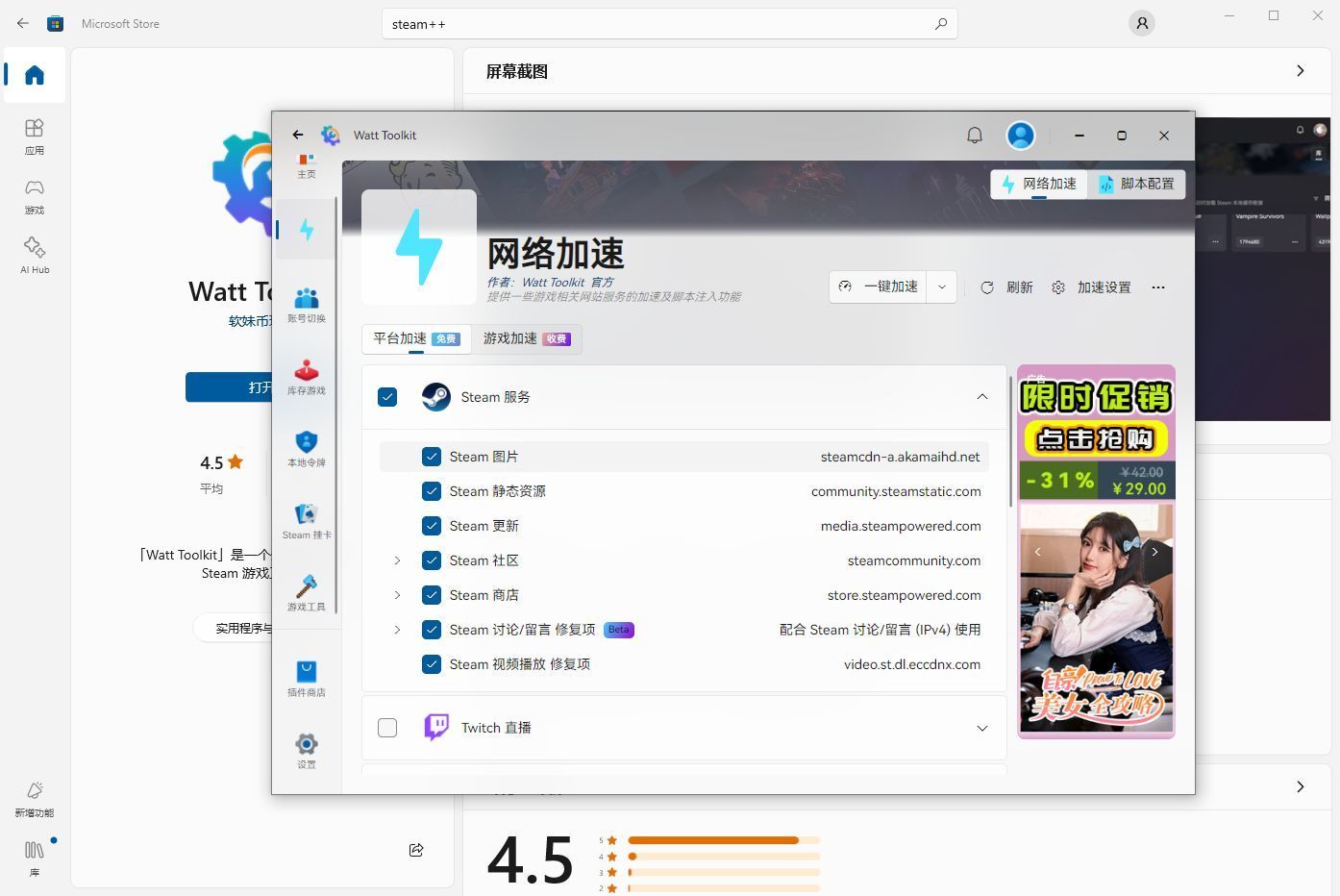Open the Watt Toolkit 主页 sidebar icon
1340x896 pixels.
pyautogui.click(x=307, y=165)
